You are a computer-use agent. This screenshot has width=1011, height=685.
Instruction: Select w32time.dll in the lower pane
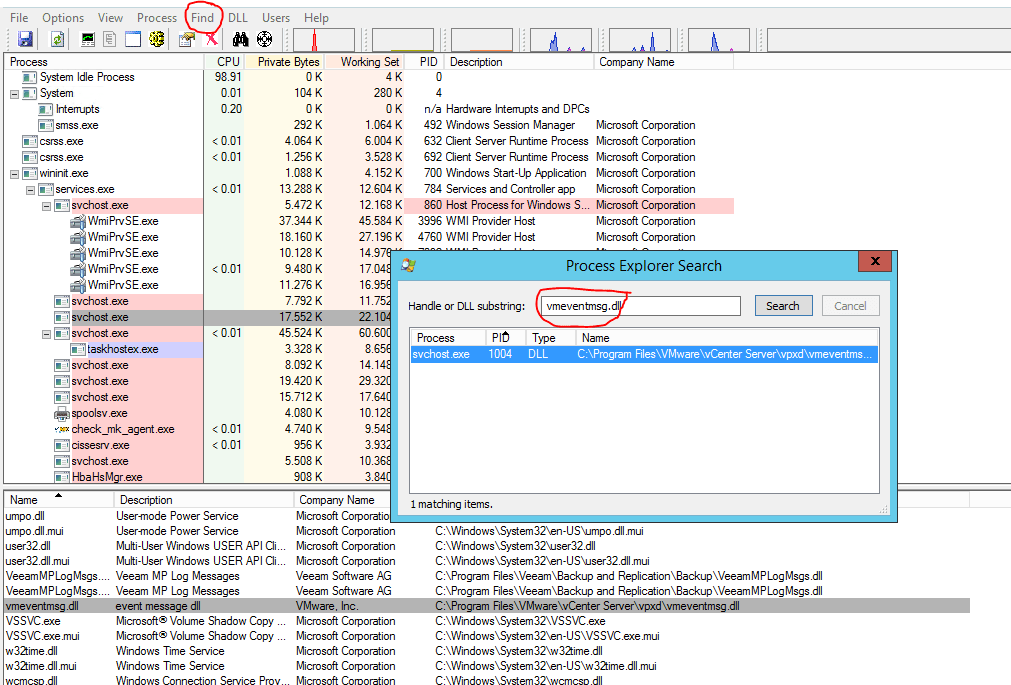[x=32, y=651]
